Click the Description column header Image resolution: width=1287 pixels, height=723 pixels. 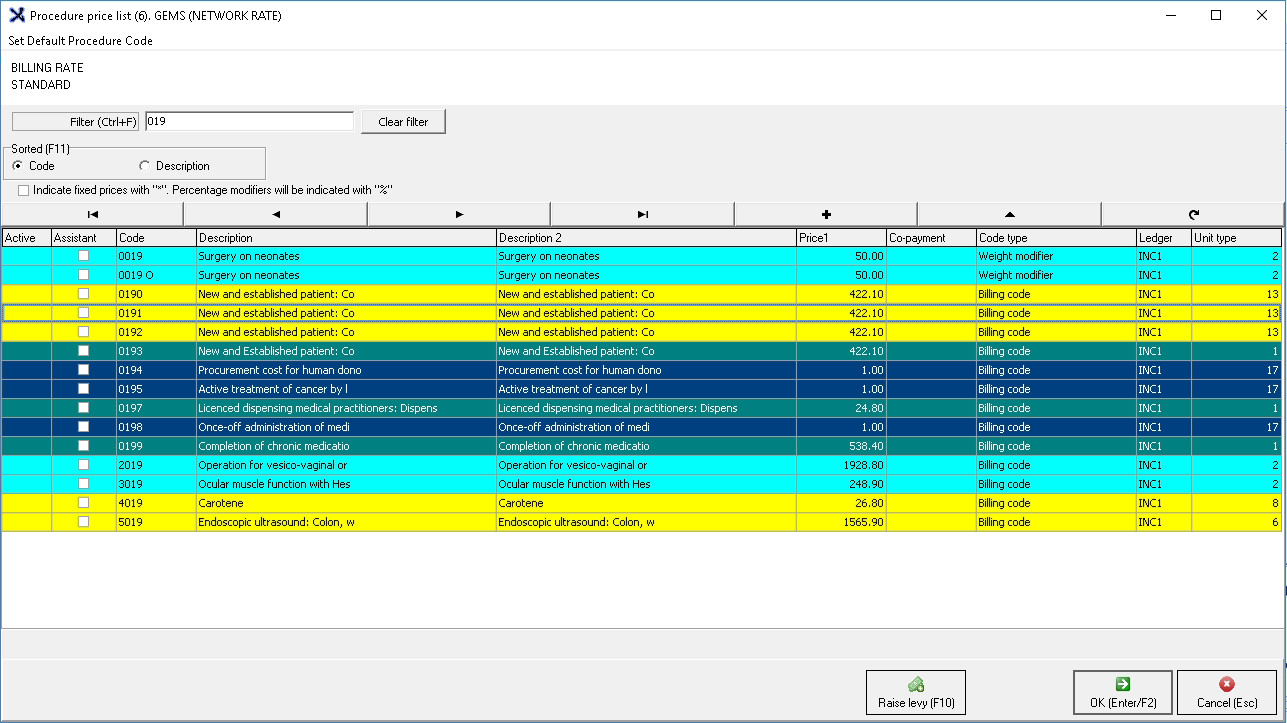[x=345, y=238]
